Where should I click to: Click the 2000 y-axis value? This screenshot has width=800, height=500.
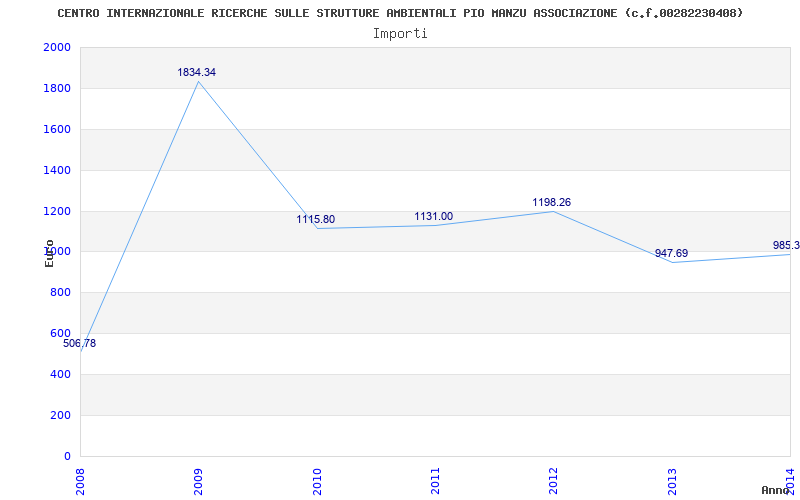(57, 47)
